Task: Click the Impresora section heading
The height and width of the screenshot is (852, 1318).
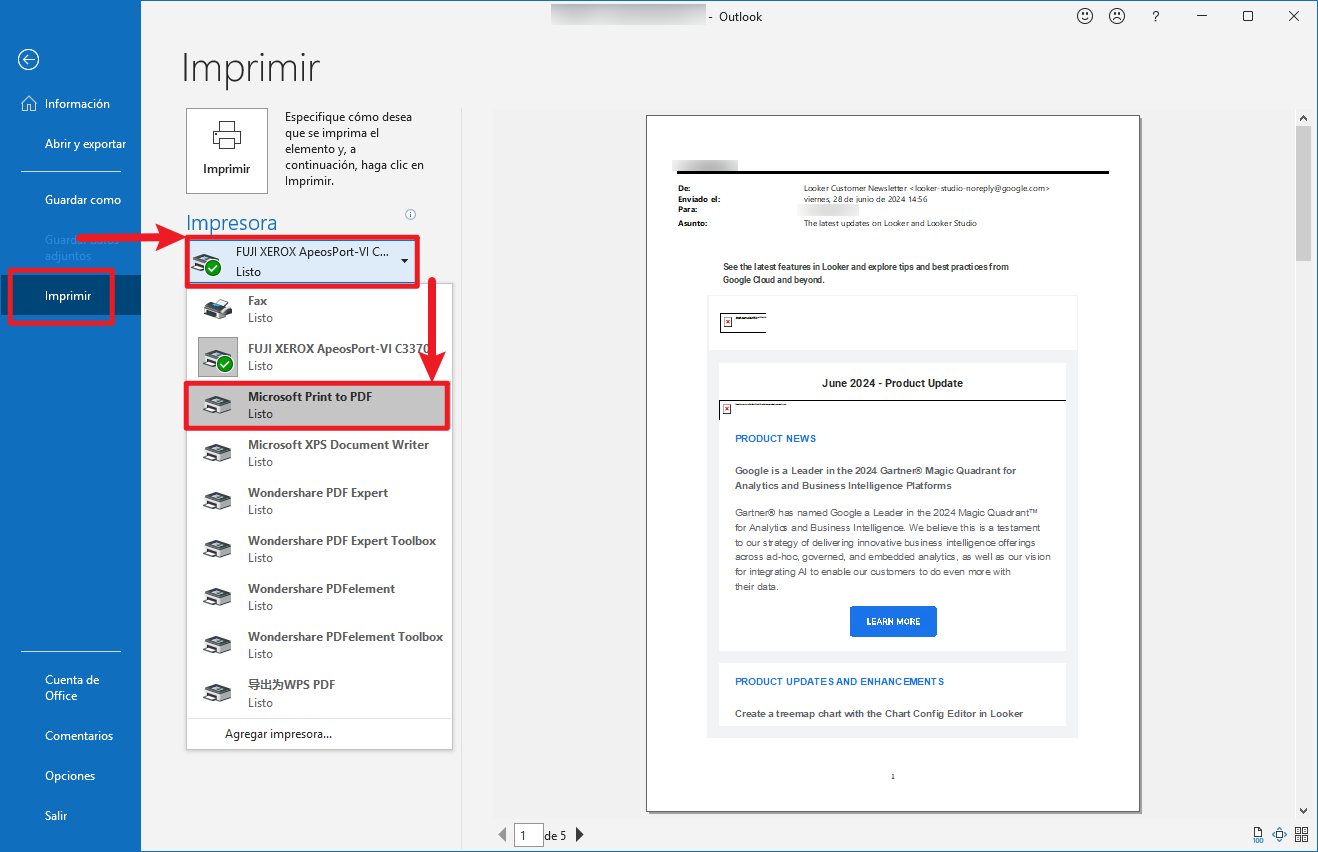Action: pyautogui.click(x=232, y=223)
